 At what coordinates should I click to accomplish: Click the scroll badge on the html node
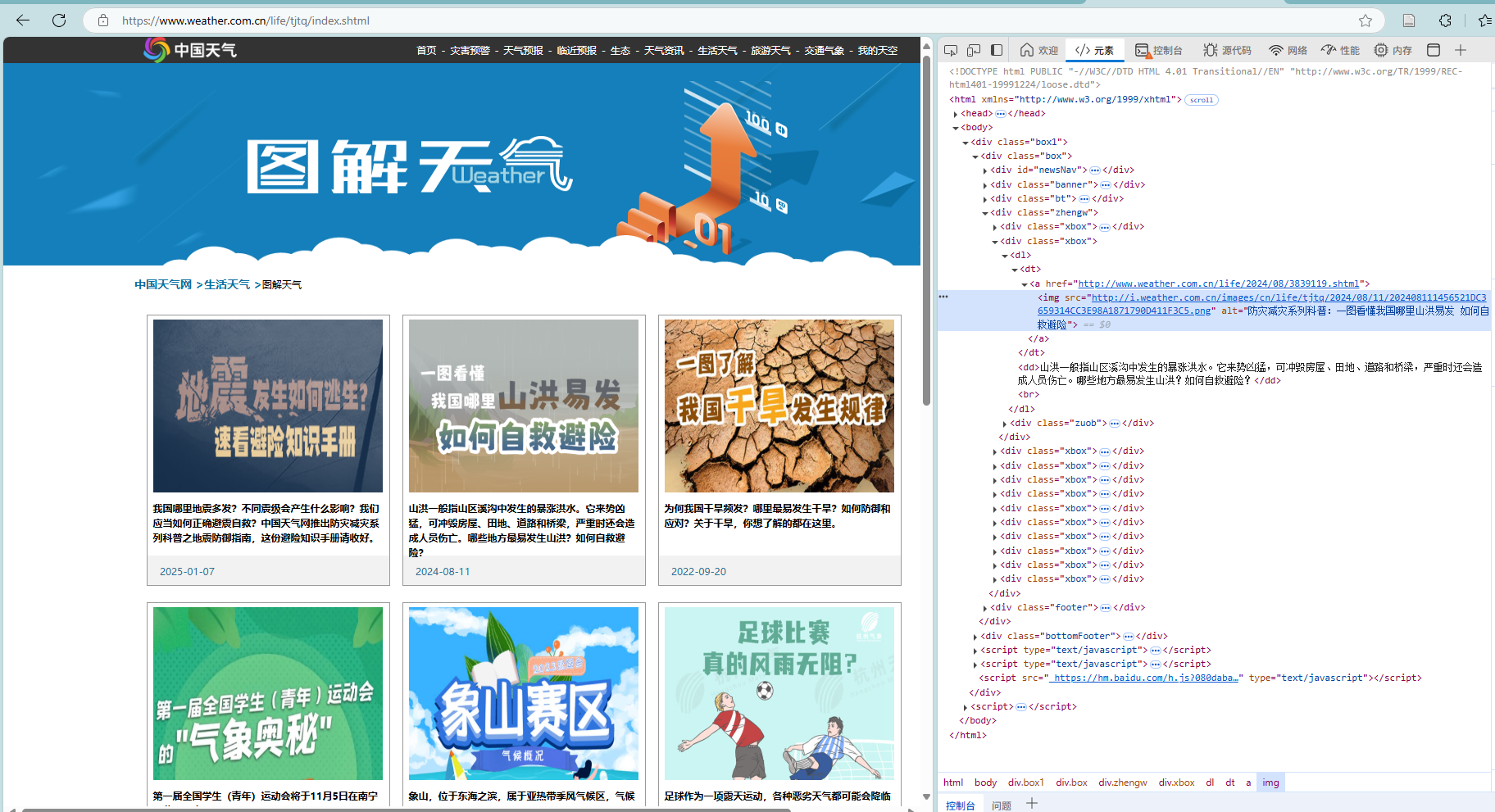pyautogui.click(x=1202, y=100)
